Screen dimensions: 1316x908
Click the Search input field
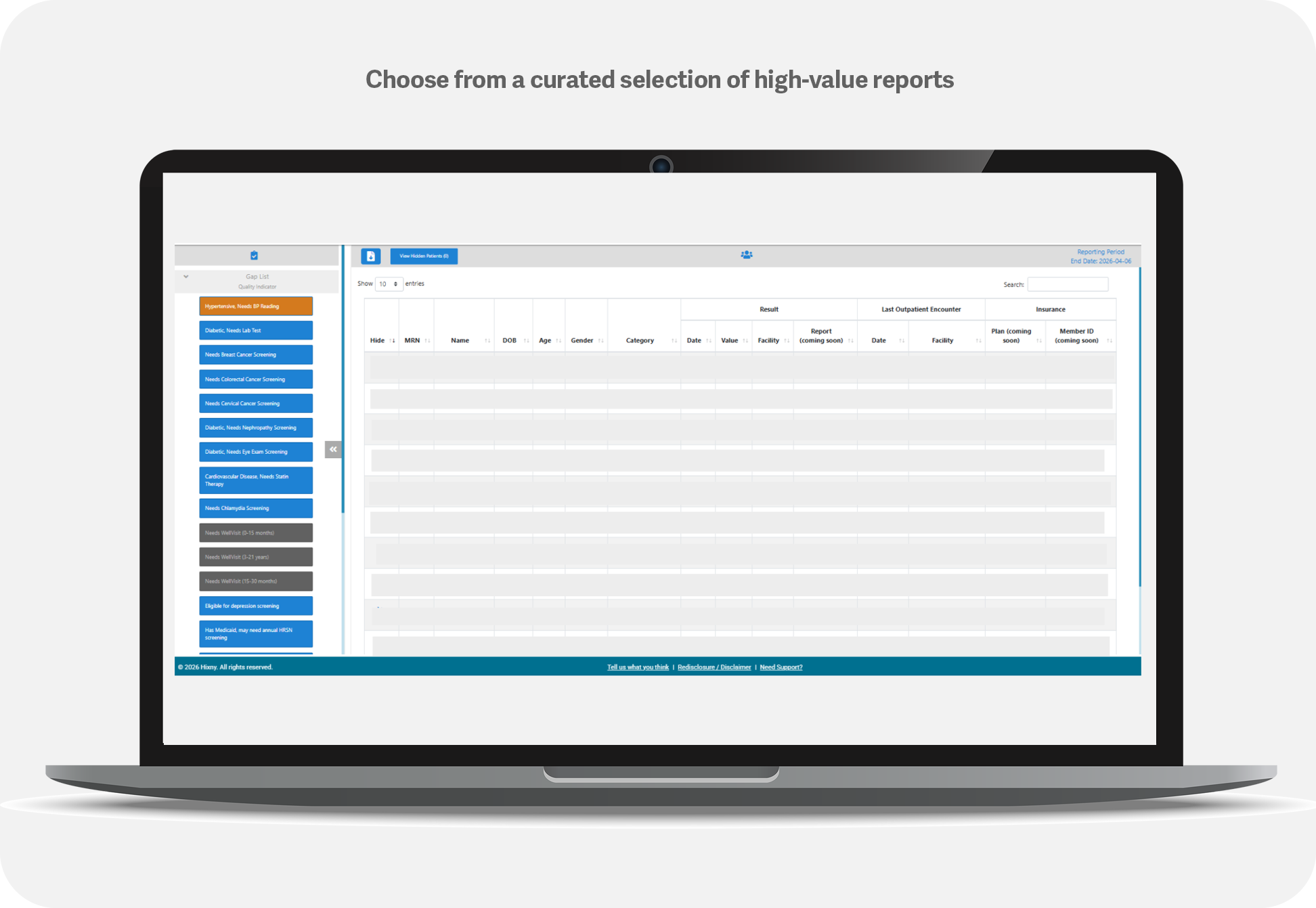[1068, 284]
